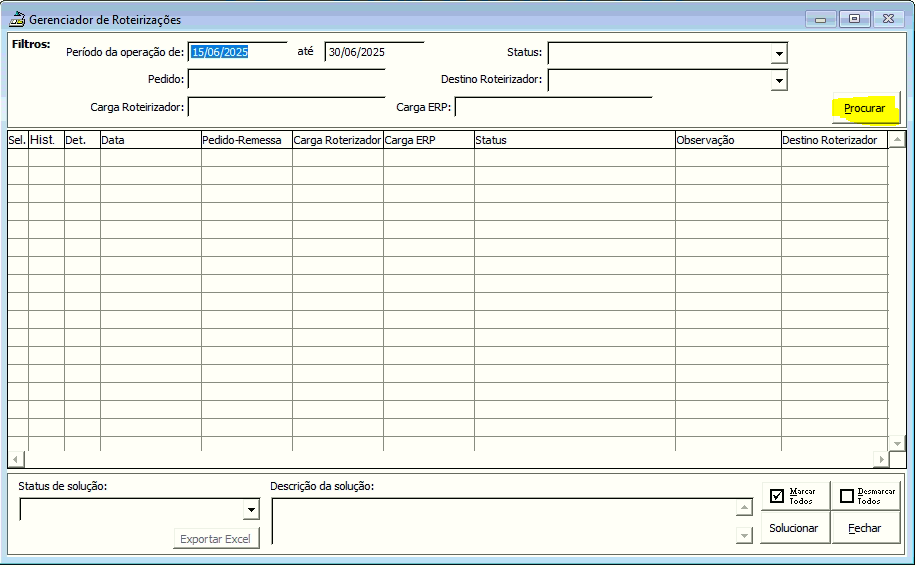
Task: Click the Procurar button
Action: point(865,108)
